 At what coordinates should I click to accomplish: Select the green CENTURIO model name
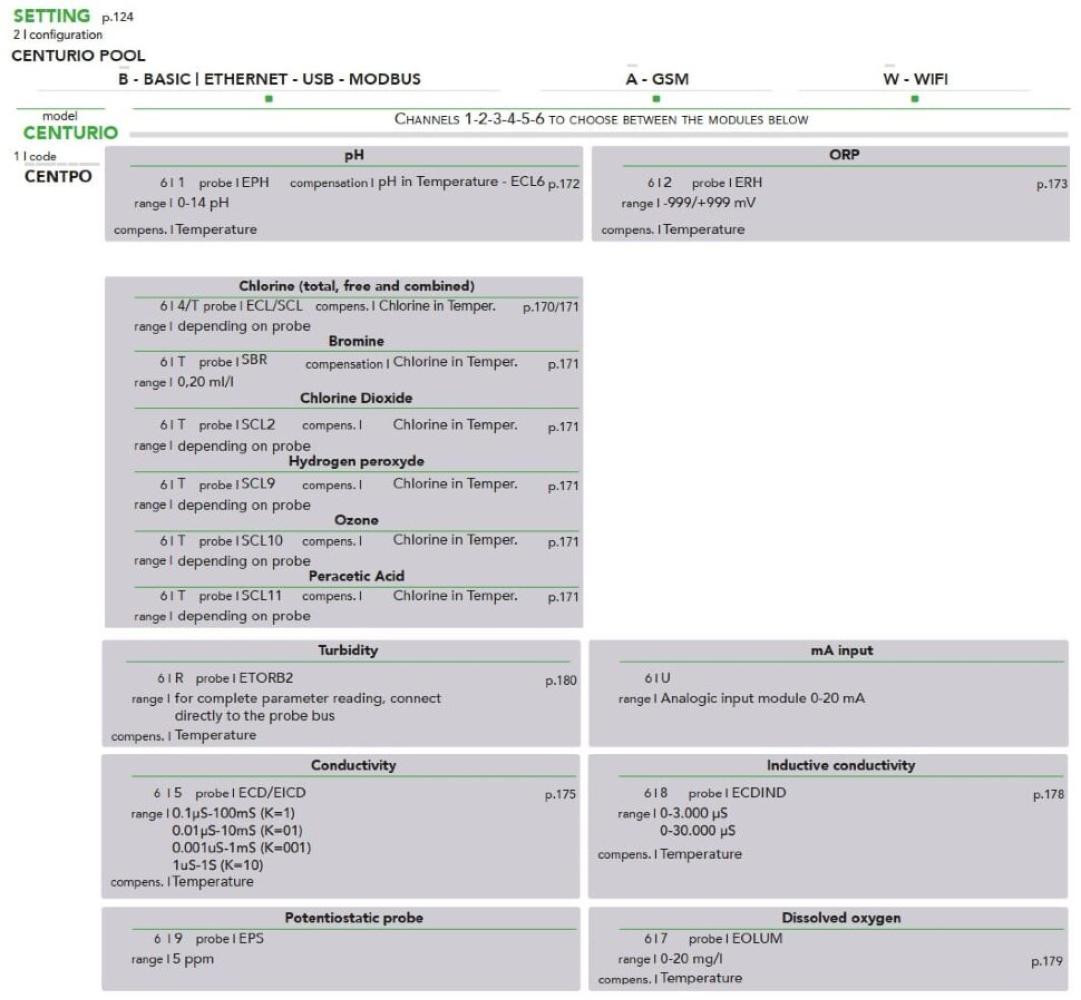[70, 132]
